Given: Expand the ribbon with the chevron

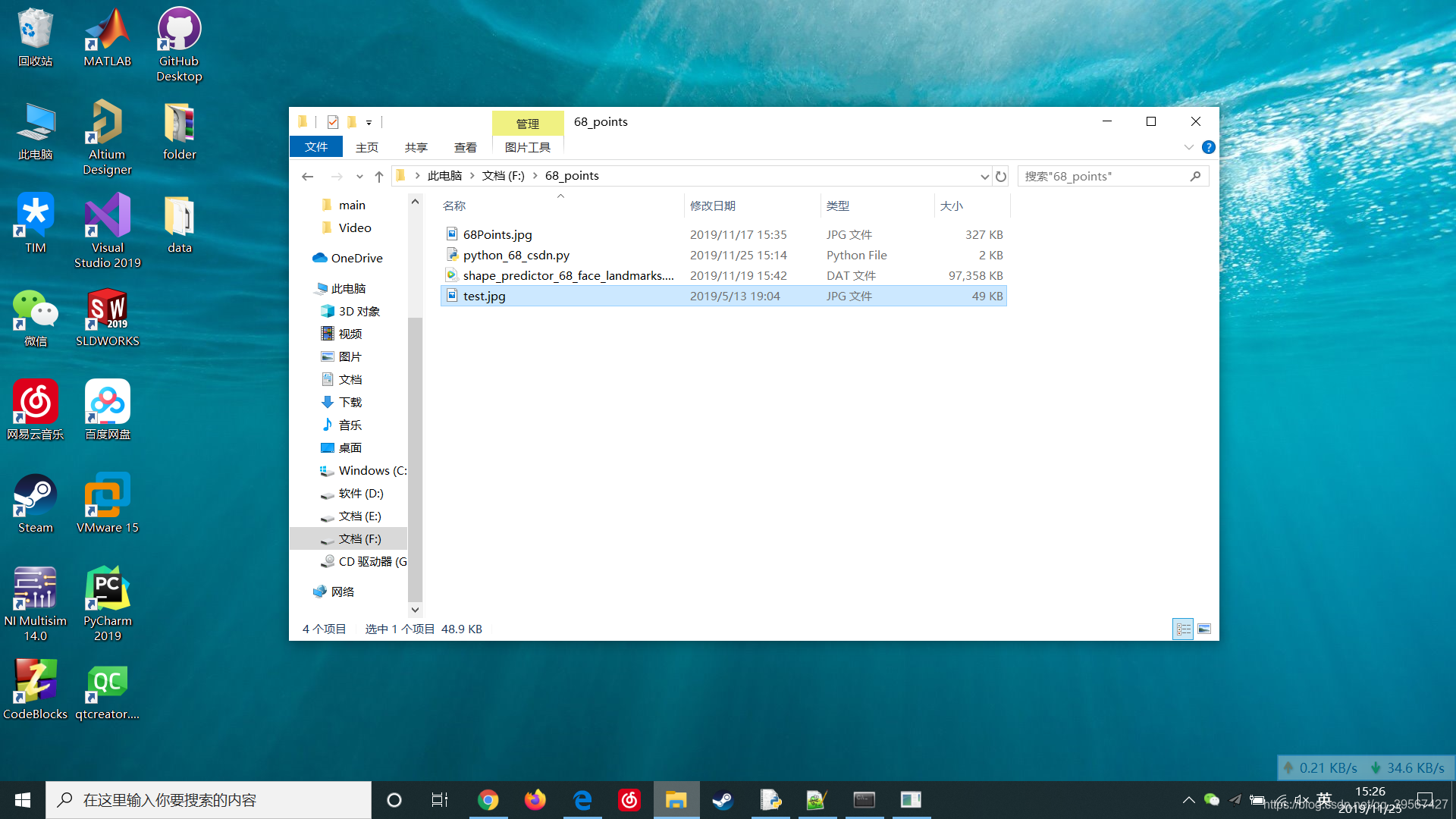Looking at the screenshot, I should [1188, 147].
